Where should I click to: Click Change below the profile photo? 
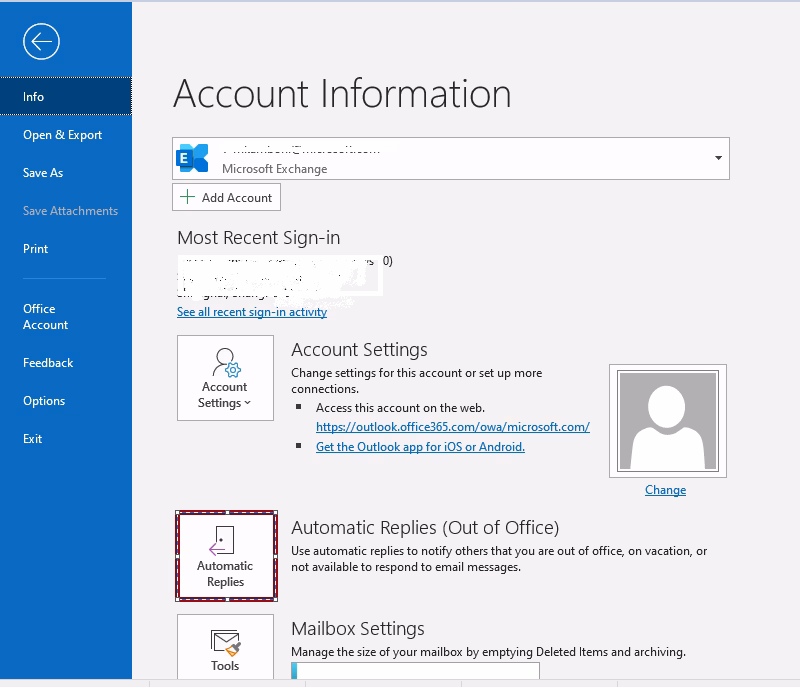pyautogui.click(x=667, y=490)
